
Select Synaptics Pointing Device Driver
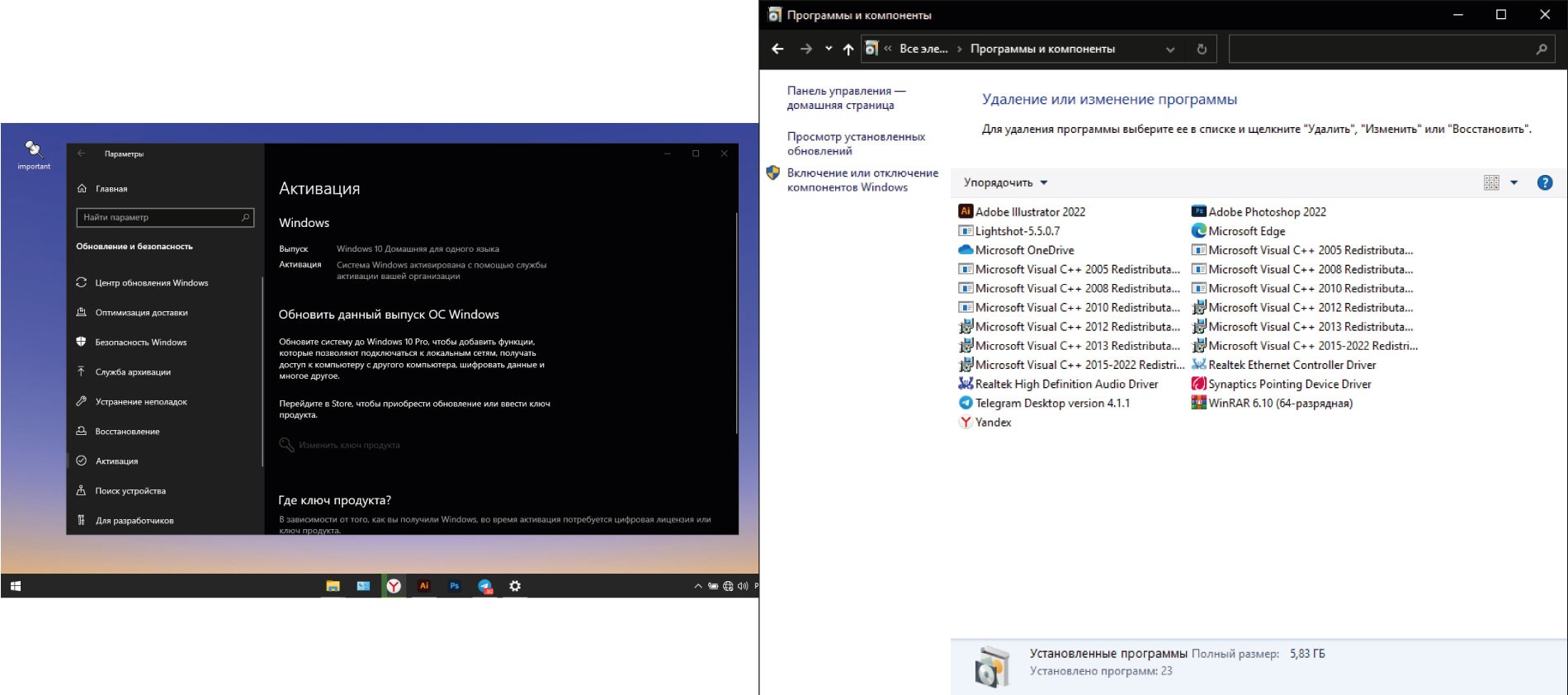pyautogui.click(x=1281, y=384)
